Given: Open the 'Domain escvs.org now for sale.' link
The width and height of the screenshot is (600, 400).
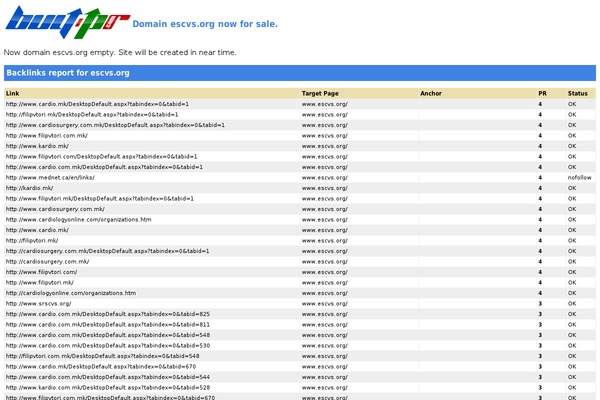Looking at the screenshot, I should tap(205, 24).
